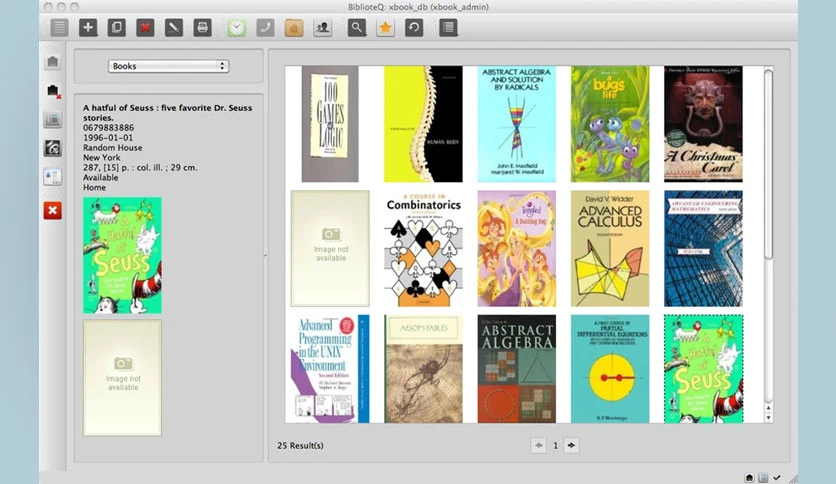
Task: Select Advanced Programming in the UNIX Environment cover
Action: (x=330, y=369)
